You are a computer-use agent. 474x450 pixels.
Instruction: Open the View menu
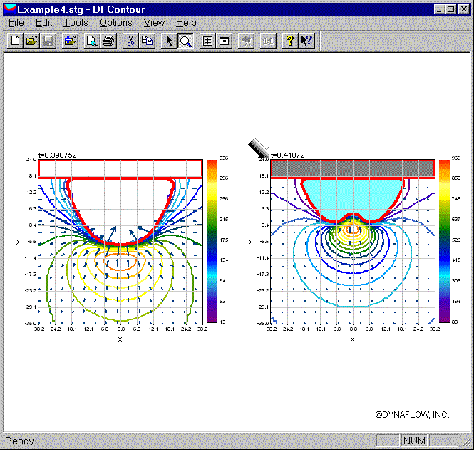tap(154, 23)
